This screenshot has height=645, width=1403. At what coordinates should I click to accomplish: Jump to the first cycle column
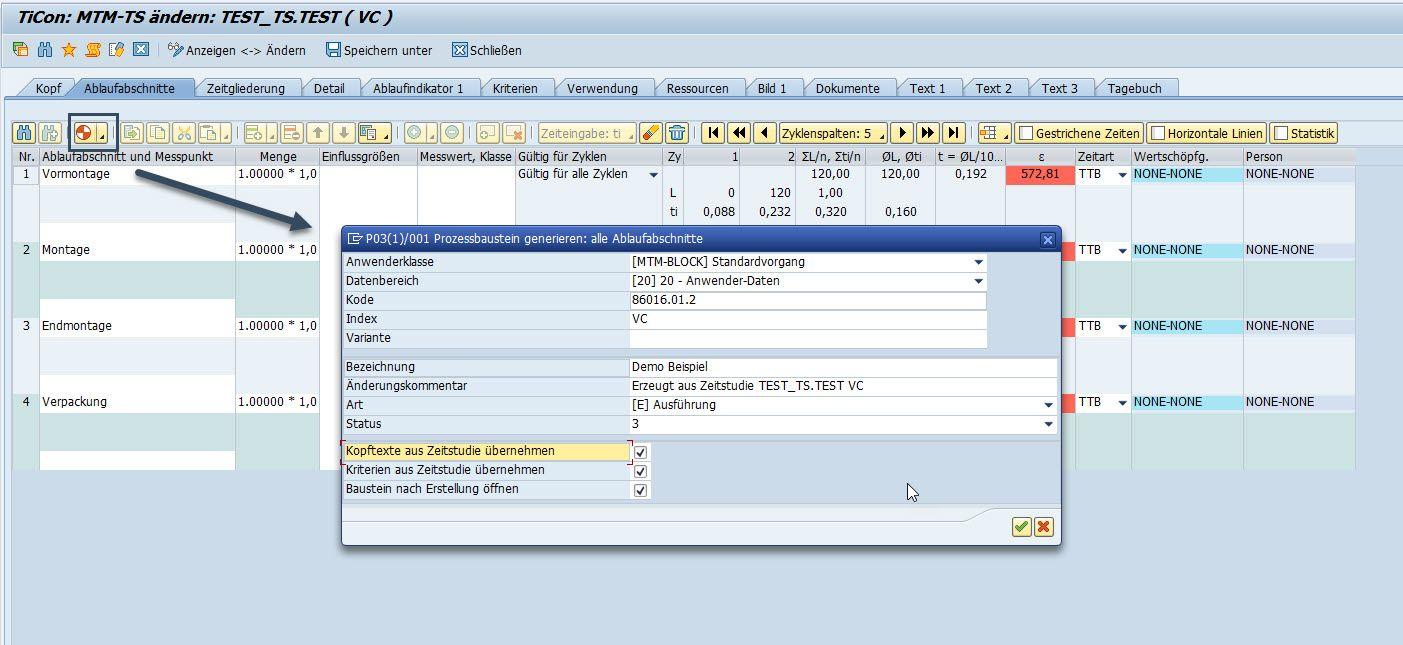coord(713,133)
